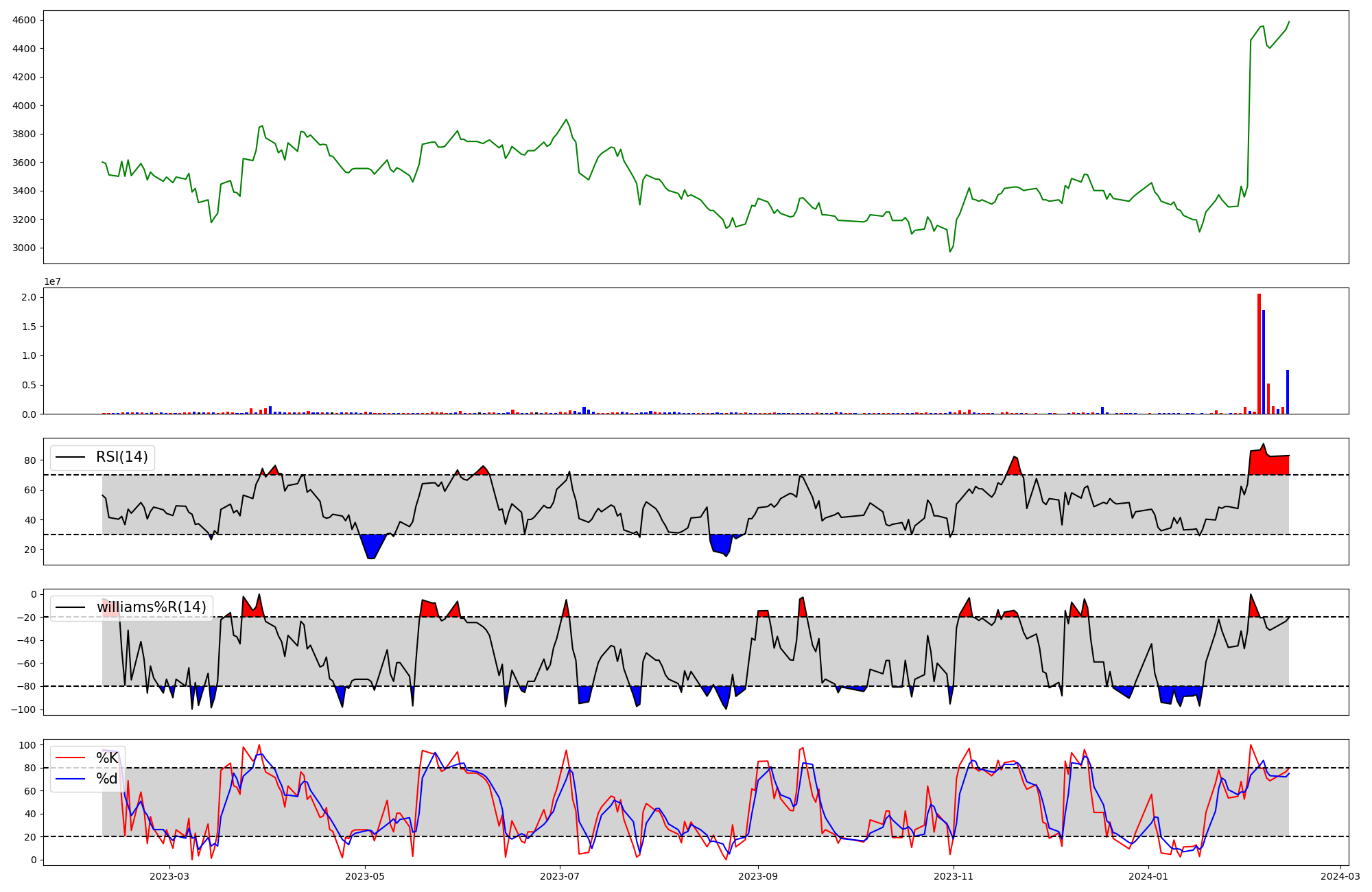Click the 4000 price axis label

25,106
